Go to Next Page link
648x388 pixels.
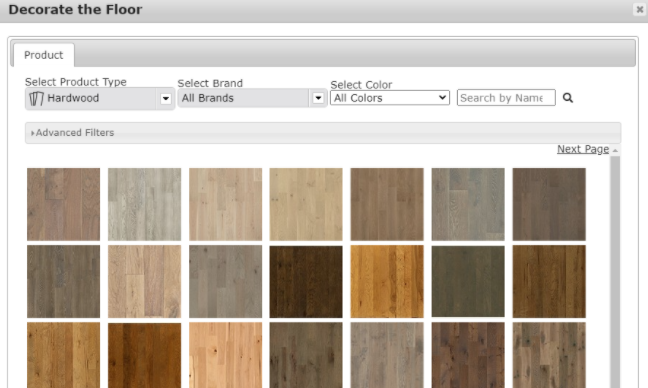583,149
